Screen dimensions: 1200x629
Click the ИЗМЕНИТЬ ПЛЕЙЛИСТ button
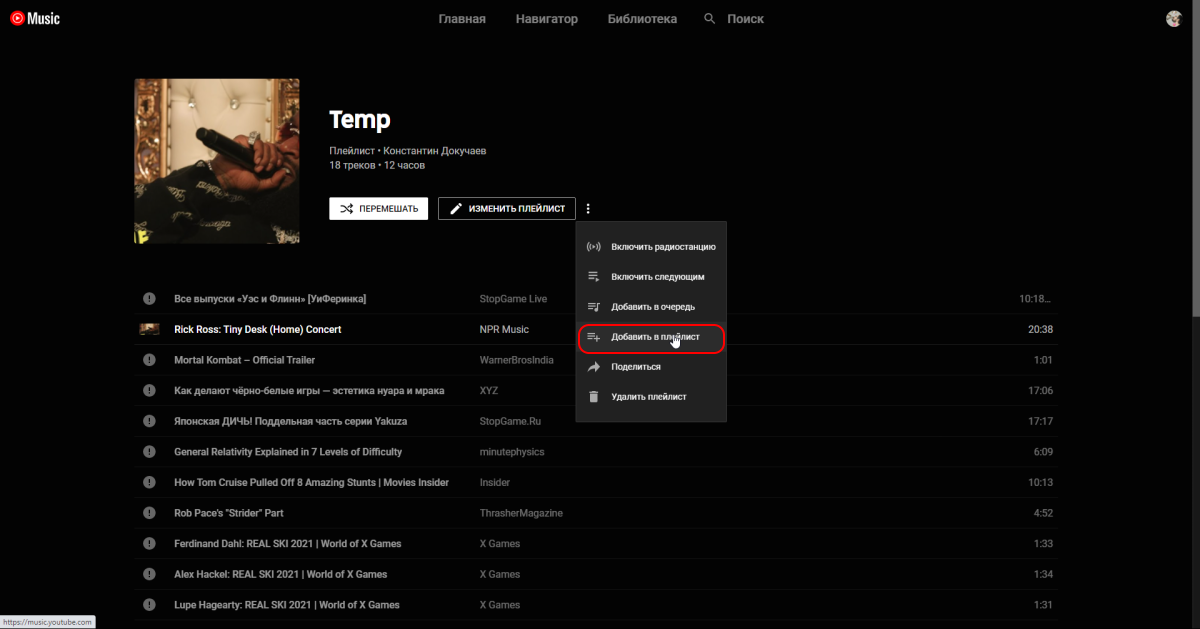[507, 209]
